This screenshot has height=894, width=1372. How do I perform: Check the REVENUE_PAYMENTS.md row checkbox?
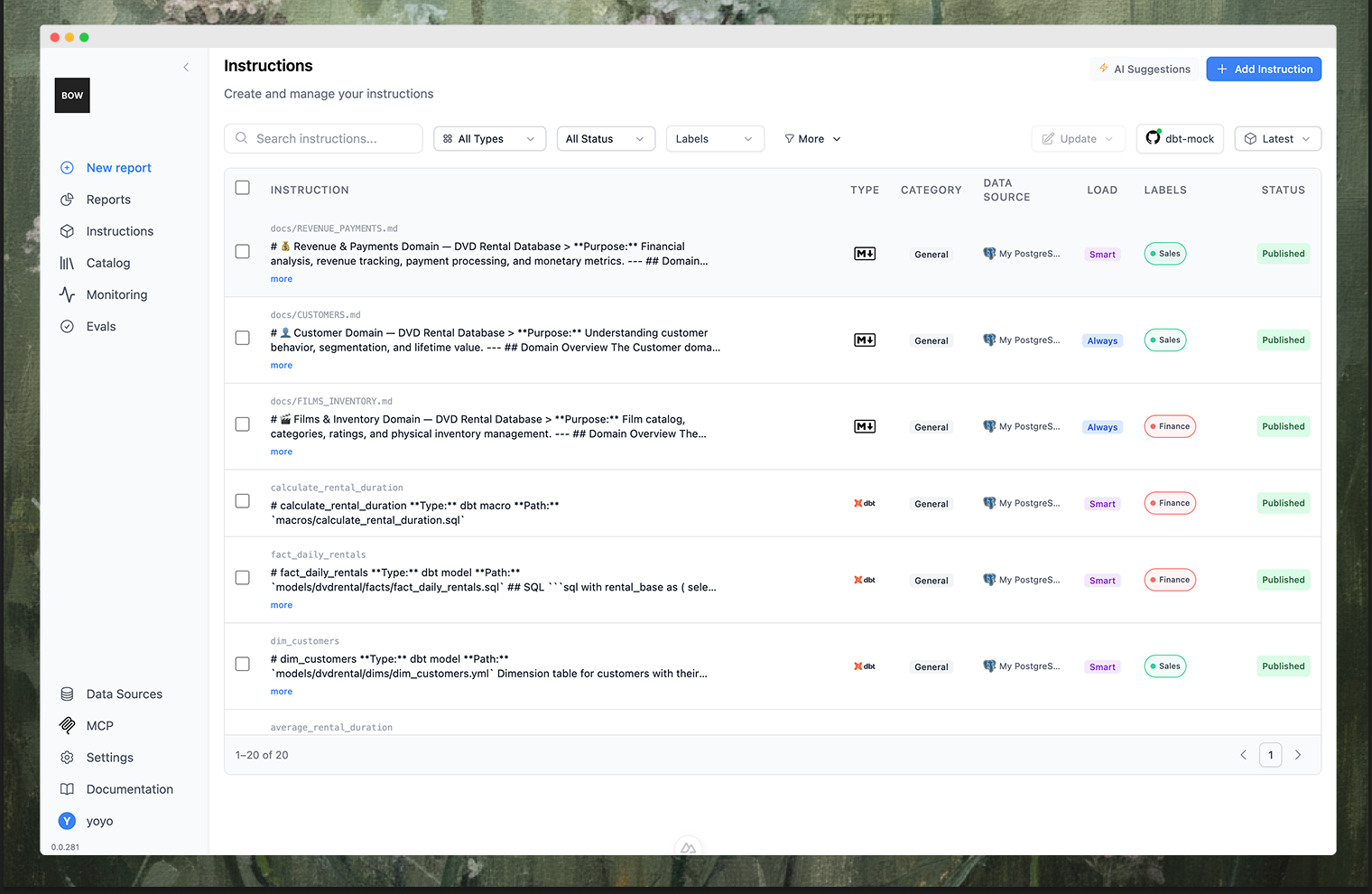tap(242, 252)
